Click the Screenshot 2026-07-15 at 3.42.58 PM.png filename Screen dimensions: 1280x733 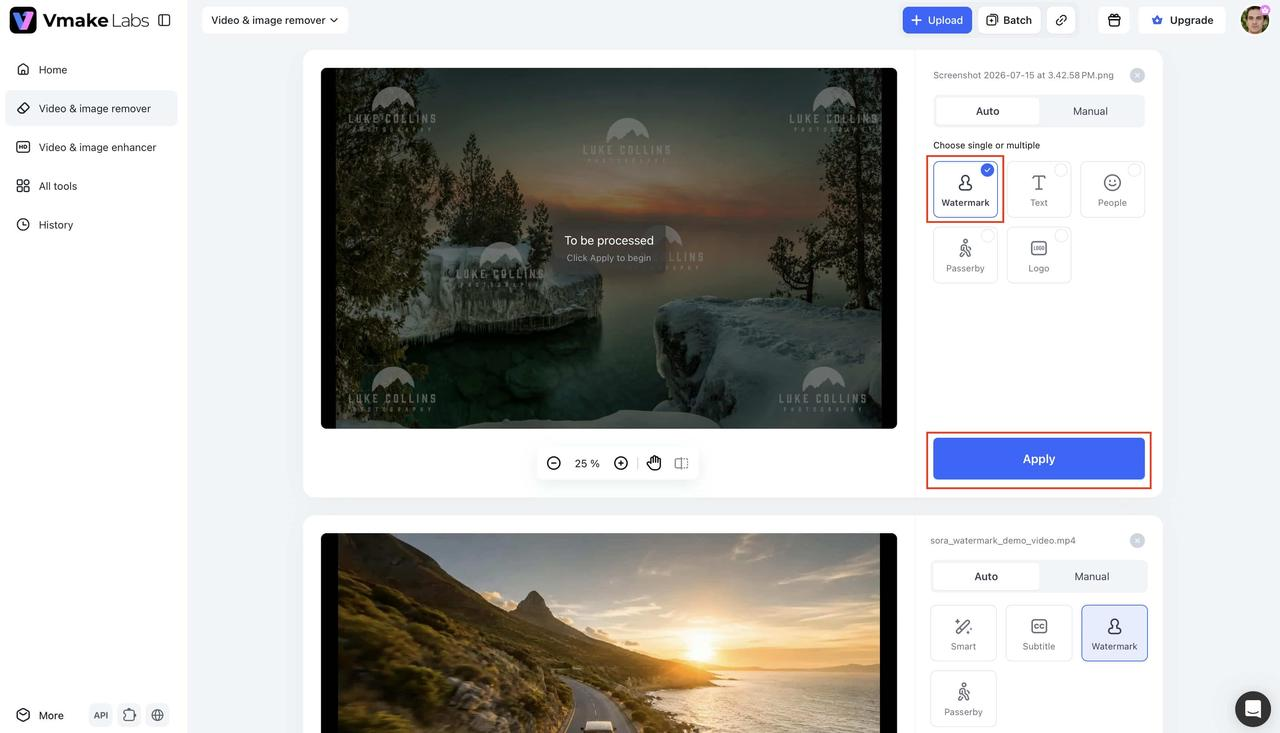click(1023, 75)
